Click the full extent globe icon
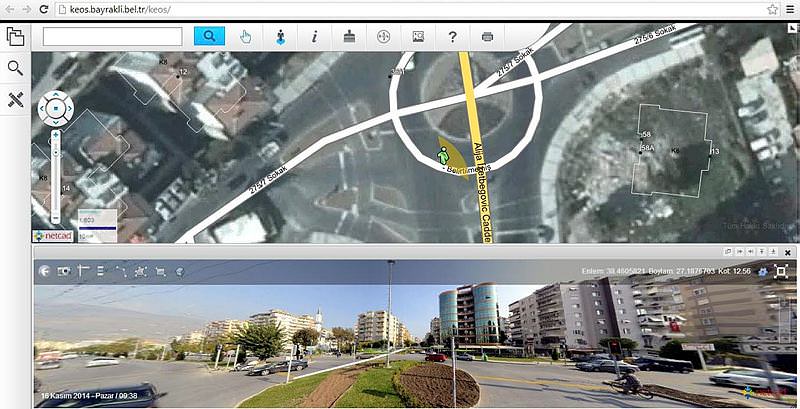This screenshot has height=409, width=800. point(382,36)
